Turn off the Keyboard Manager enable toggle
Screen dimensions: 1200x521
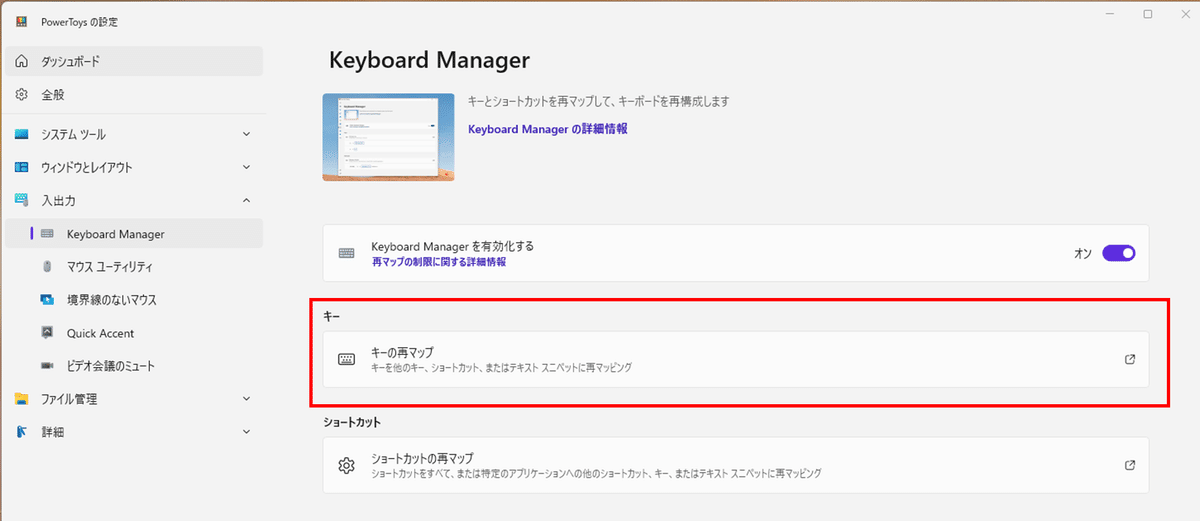(1119, 253)
